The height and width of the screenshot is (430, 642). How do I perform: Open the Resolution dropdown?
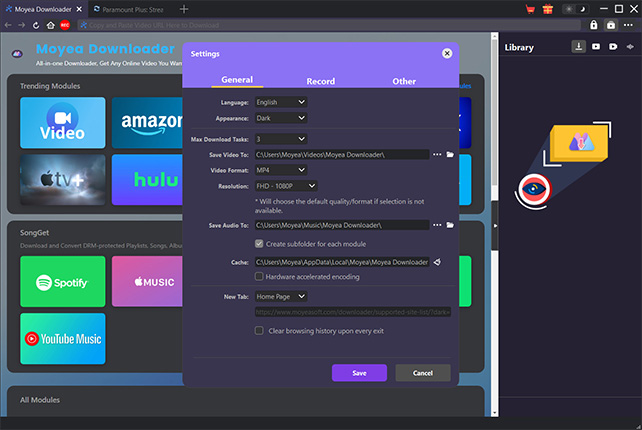tap(286, 186)
